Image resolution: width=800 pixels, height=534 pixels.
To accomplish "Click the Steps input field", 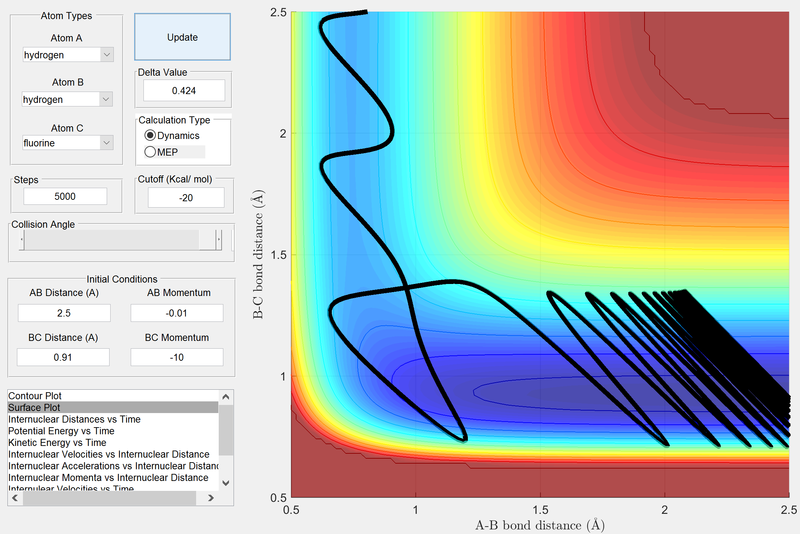I will (x=65, y=196).
